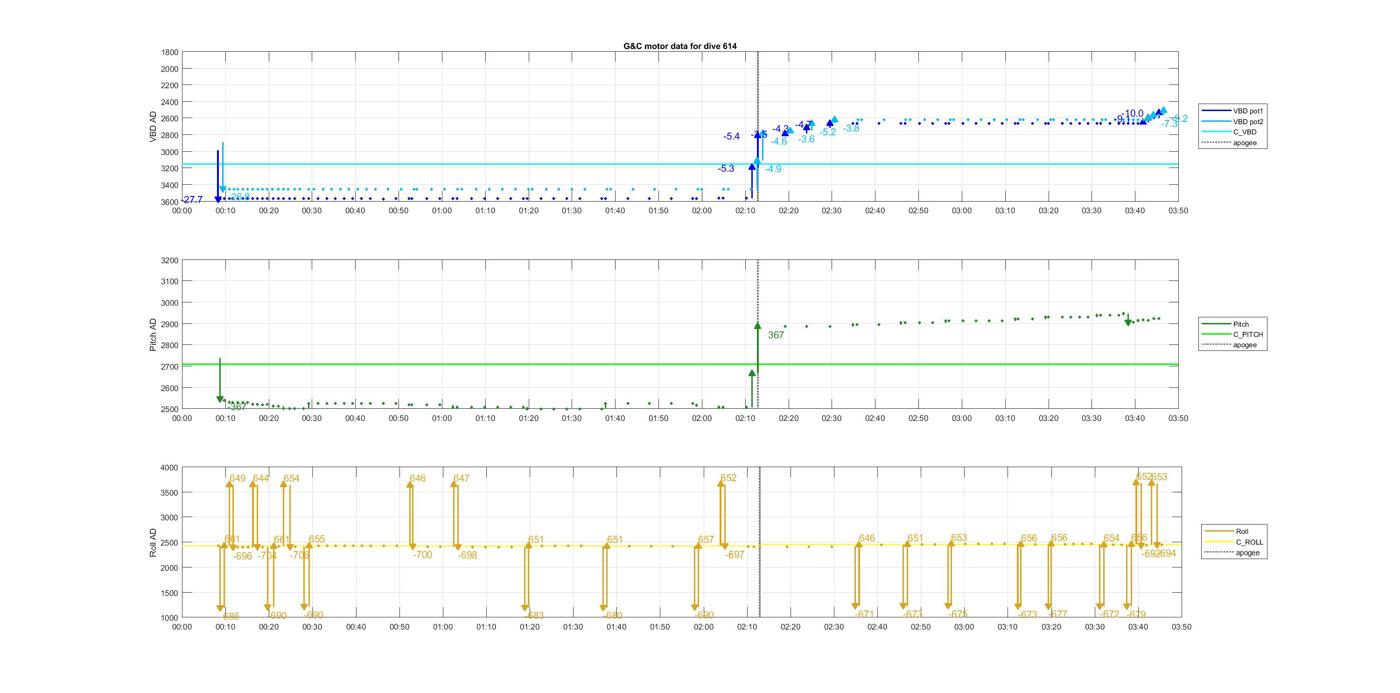Click the '-27.7' annotation in the VBD plot
This screenshot has width=1400, height=693.
(191, 200)
